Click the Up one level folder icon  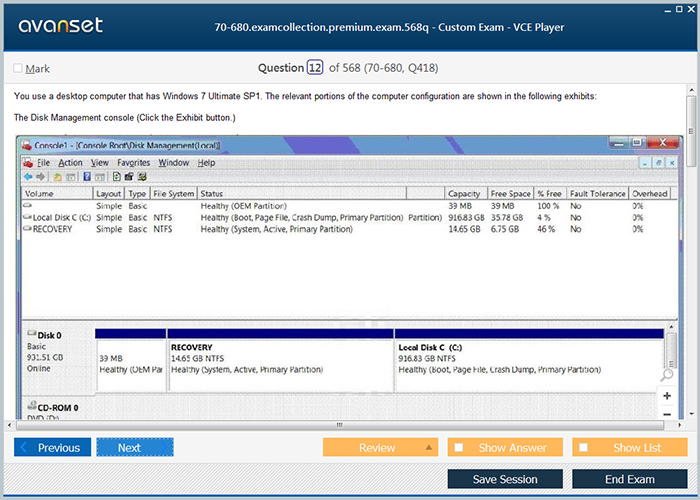pyautogui.click(x=58, y=177)
